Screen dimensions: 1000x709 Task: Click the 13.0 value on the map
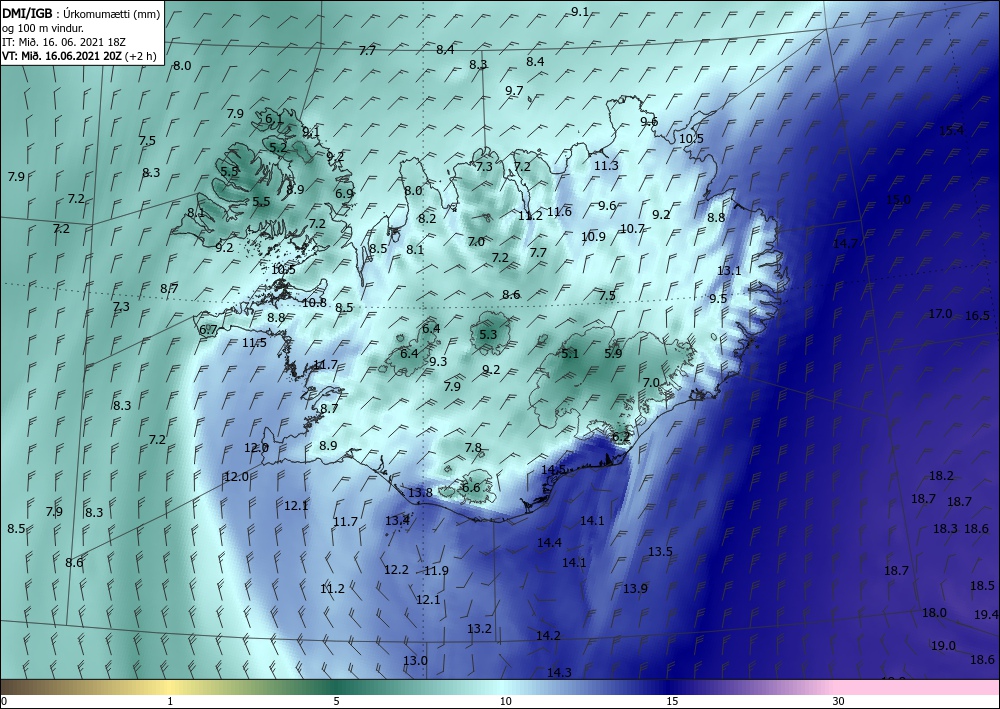point(415,661)
